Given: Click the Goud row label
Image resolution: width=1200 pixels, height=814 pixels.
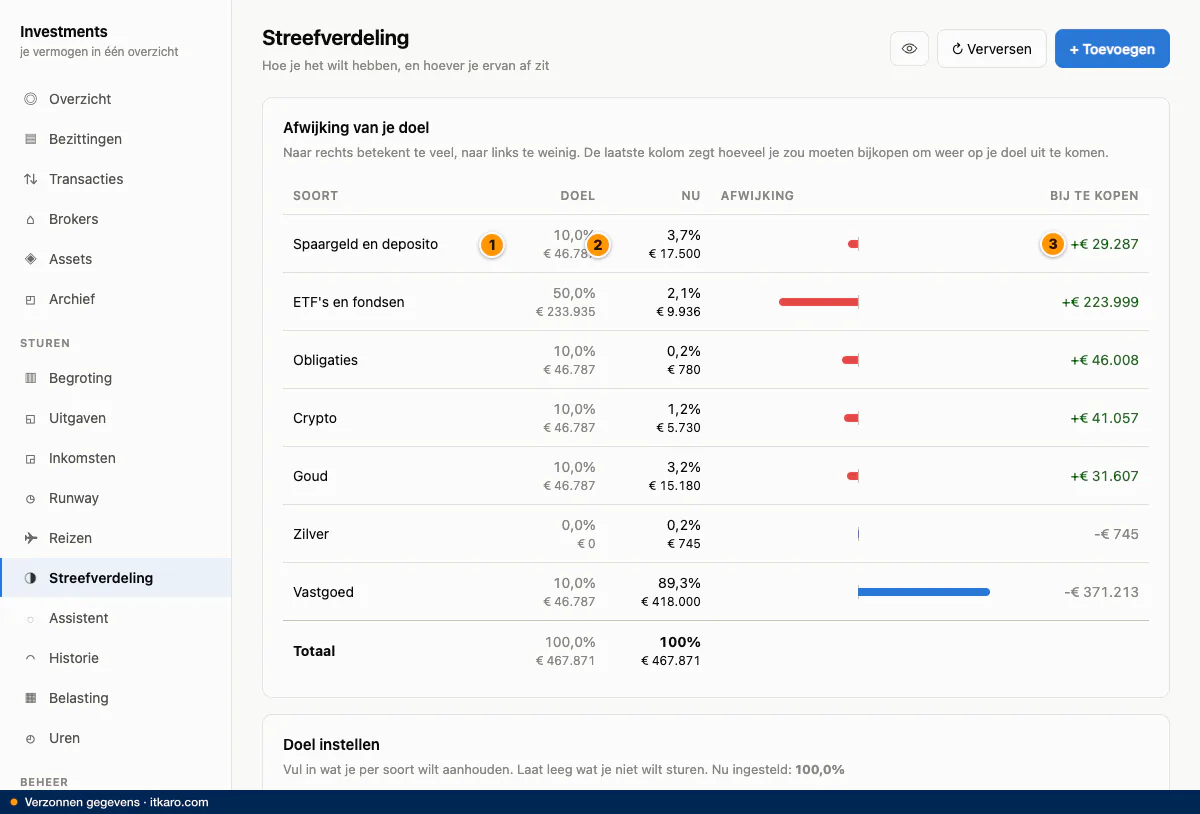Looking at the screenshot, I should (310, 476).
